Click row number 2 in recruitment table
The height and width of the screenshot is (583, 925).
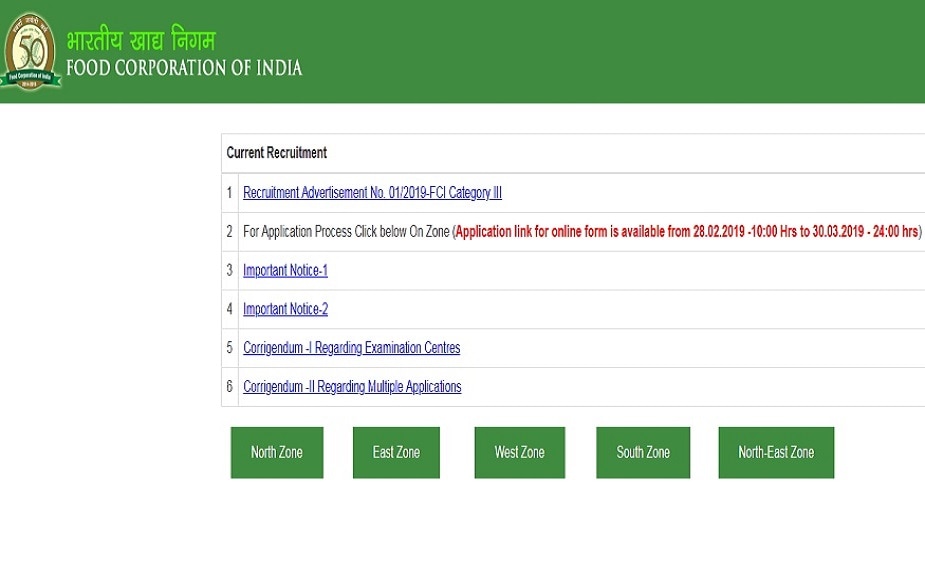tap(229, 231)
